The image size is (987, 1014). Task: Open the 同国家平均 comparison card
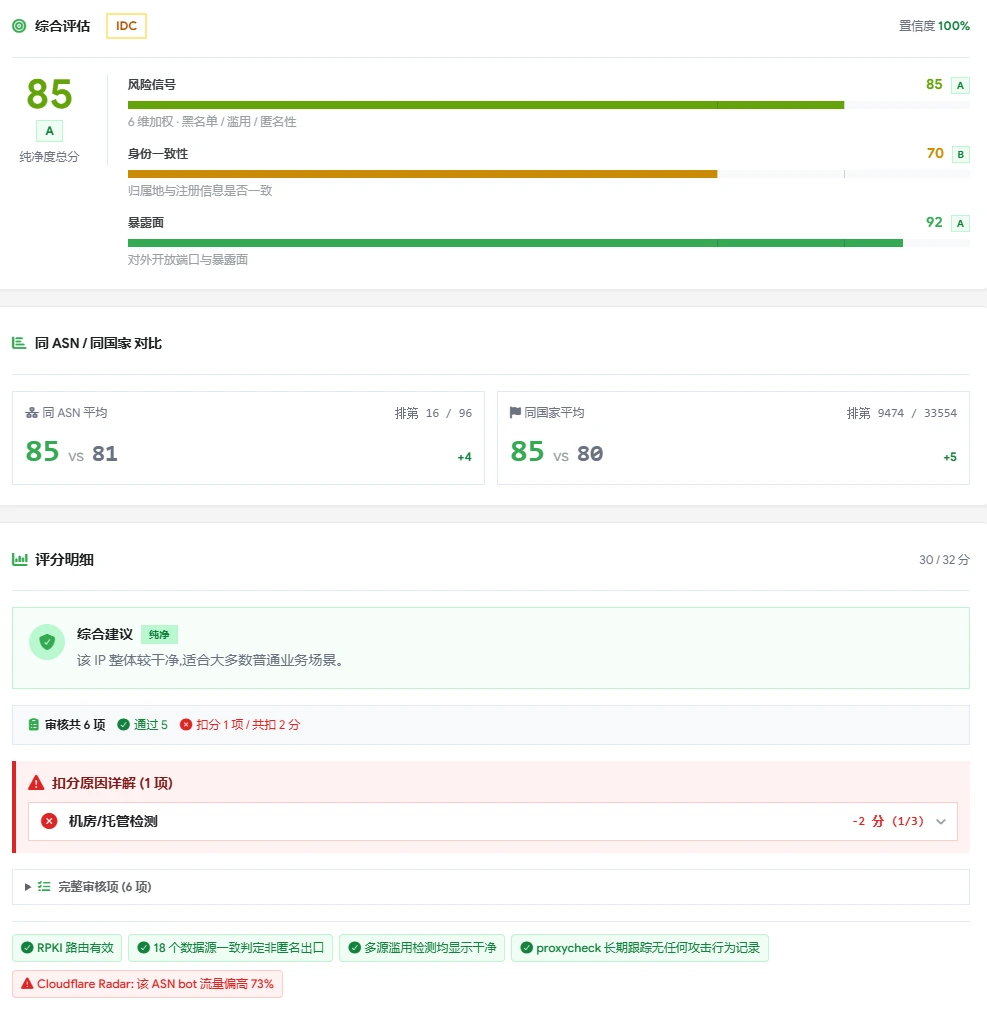point(733,438)
